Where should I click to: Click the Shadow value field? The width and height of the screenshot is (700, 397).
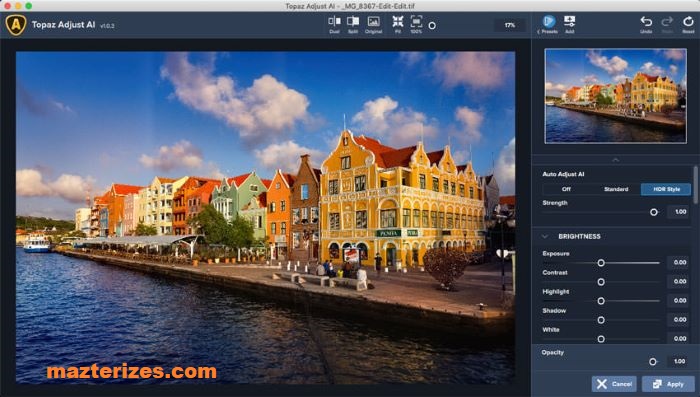tap(679, 319)
